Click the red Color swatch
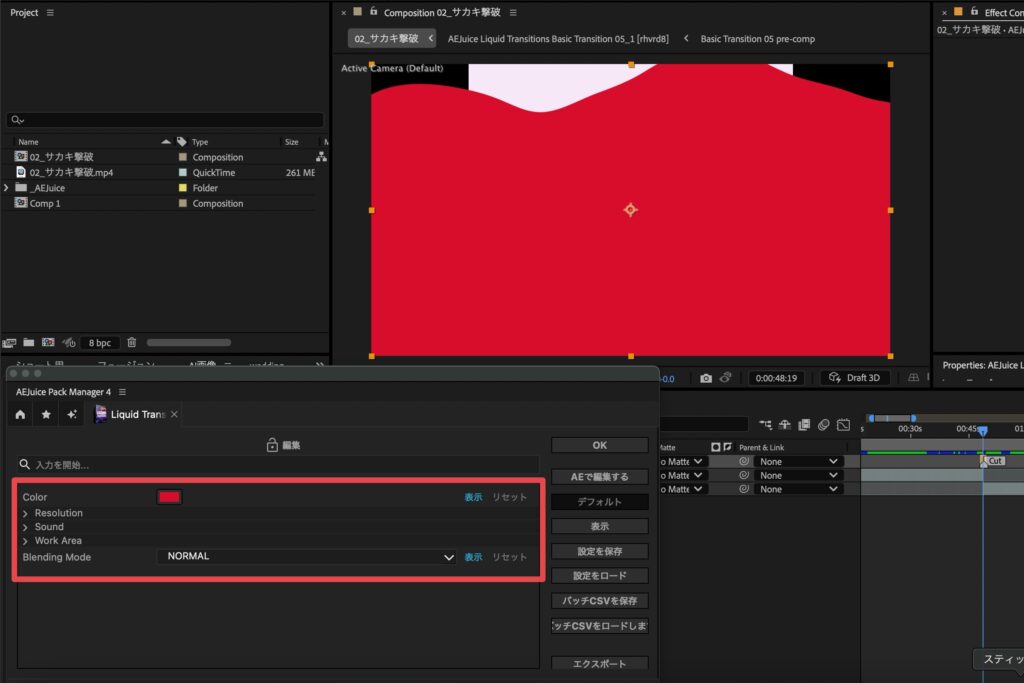1024x683 pixels. [169, 497]
